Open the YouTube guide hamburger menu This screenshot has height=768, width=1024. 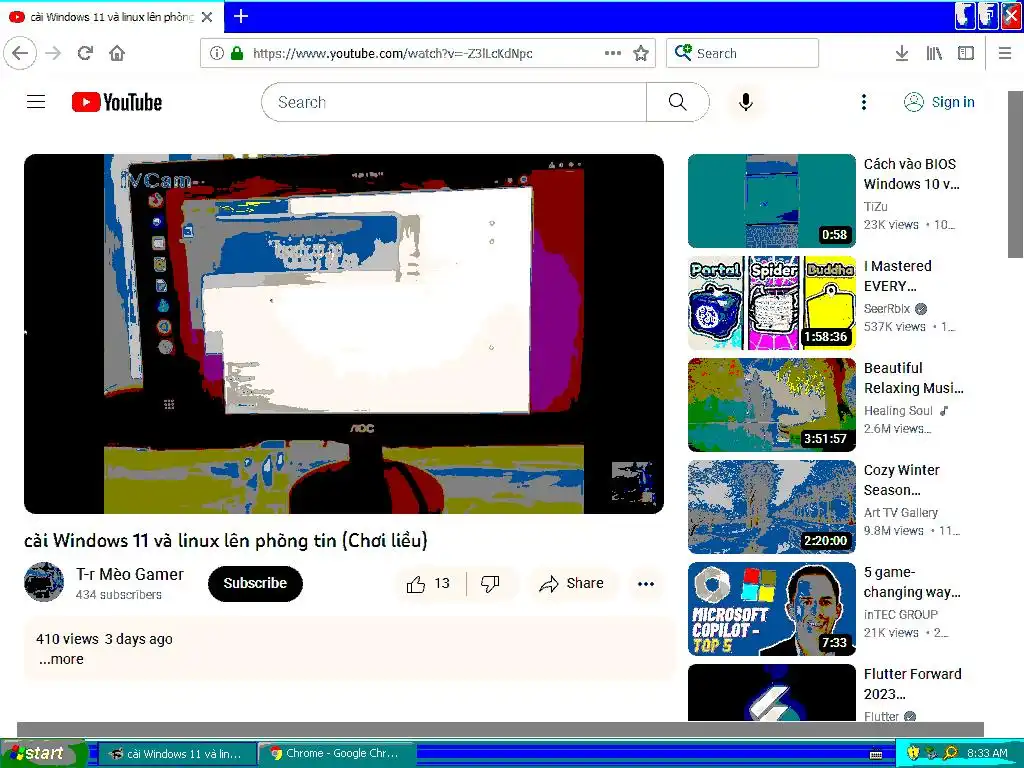coord(36,102)
